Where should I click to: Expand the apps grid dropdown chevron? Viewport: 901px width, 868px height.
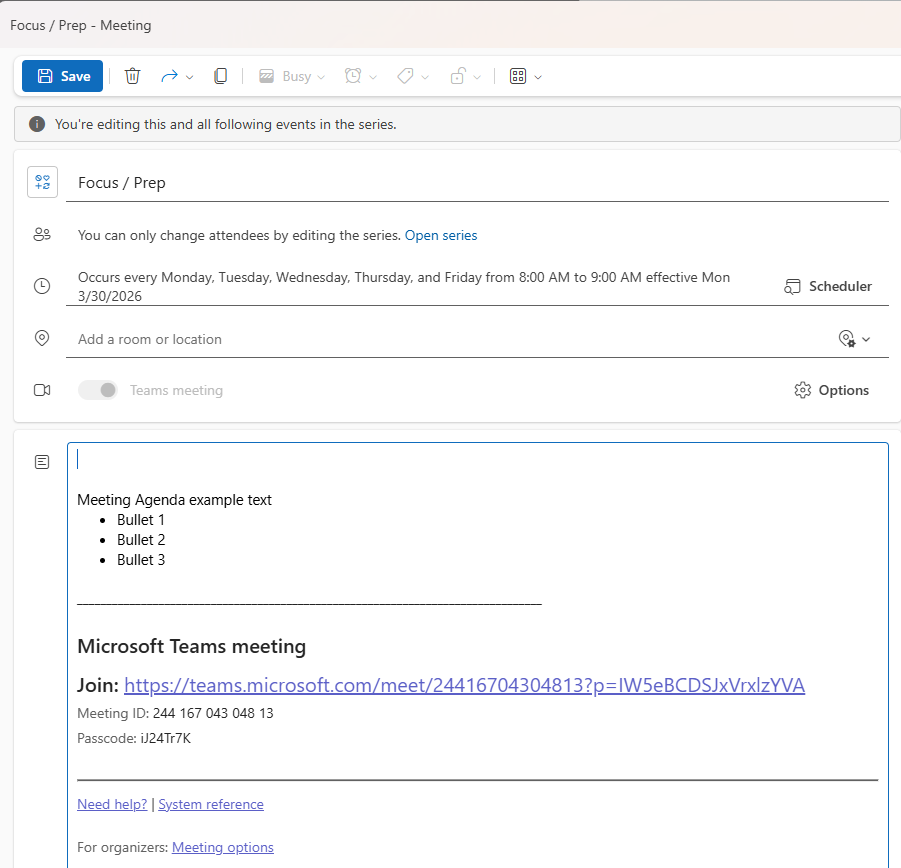click(539, 77)
